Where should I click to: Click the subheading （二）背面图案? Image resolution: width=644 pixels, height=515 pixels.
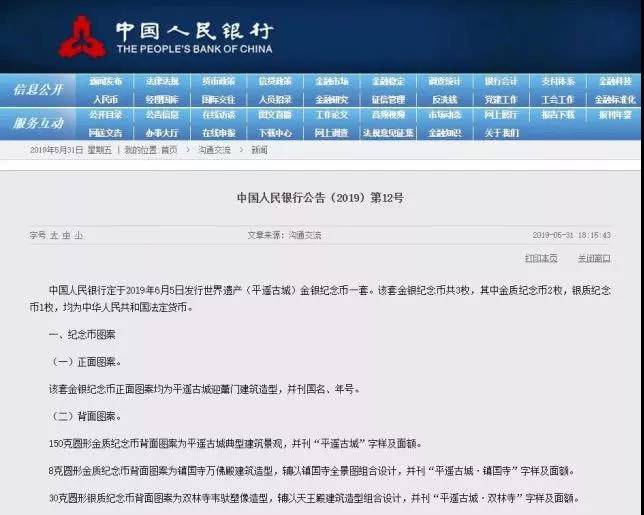85,416
